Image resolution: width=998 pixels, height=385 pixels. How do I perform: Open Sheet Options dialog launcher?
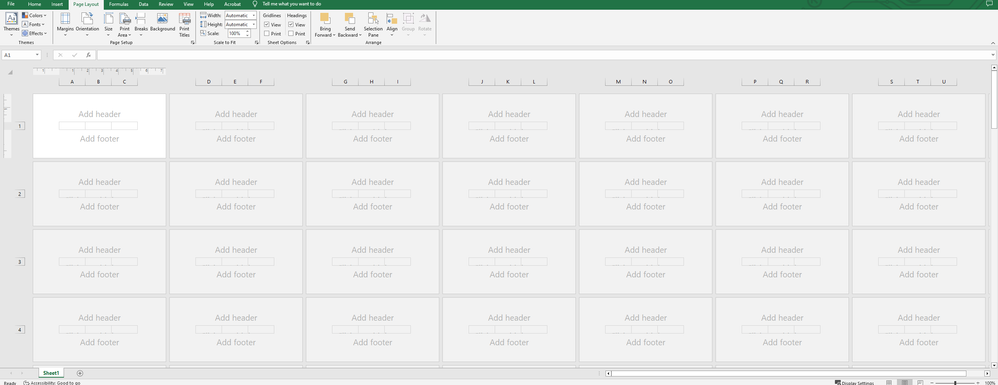tap(307, 43)
